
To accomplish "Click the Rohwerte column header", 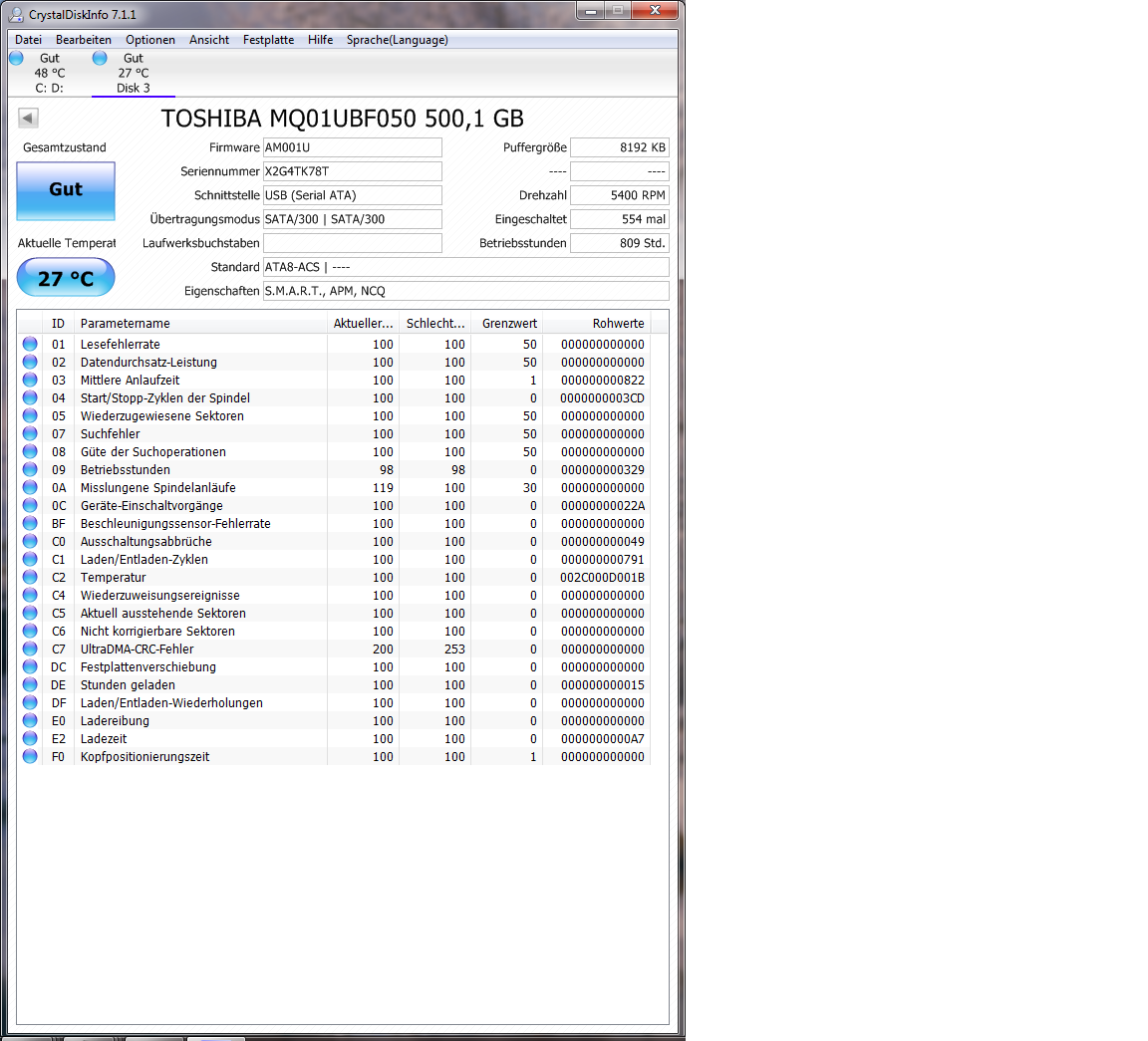I will point(596,323).
